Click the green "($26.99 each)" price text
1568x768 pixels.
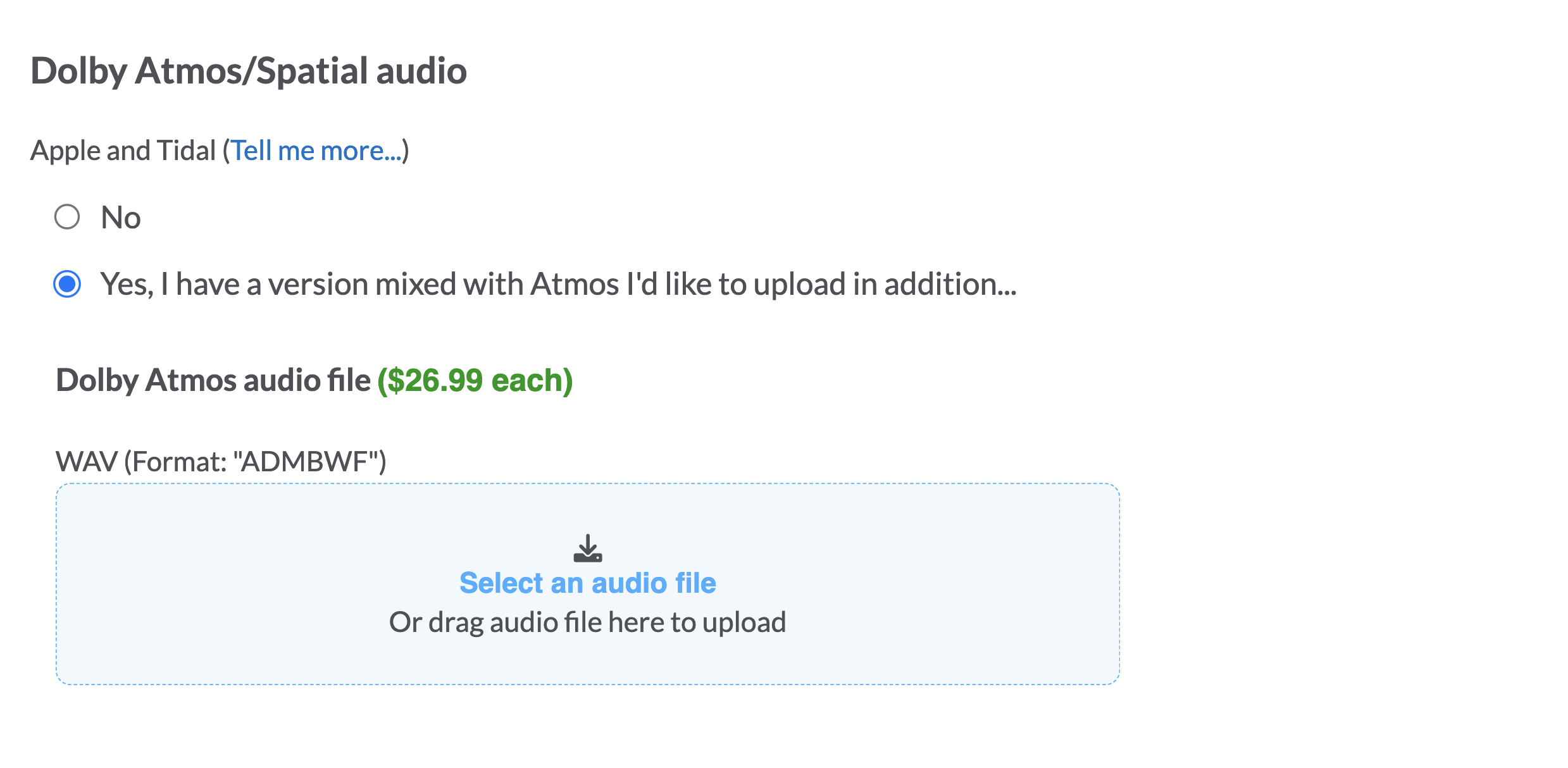click(475, 380)
